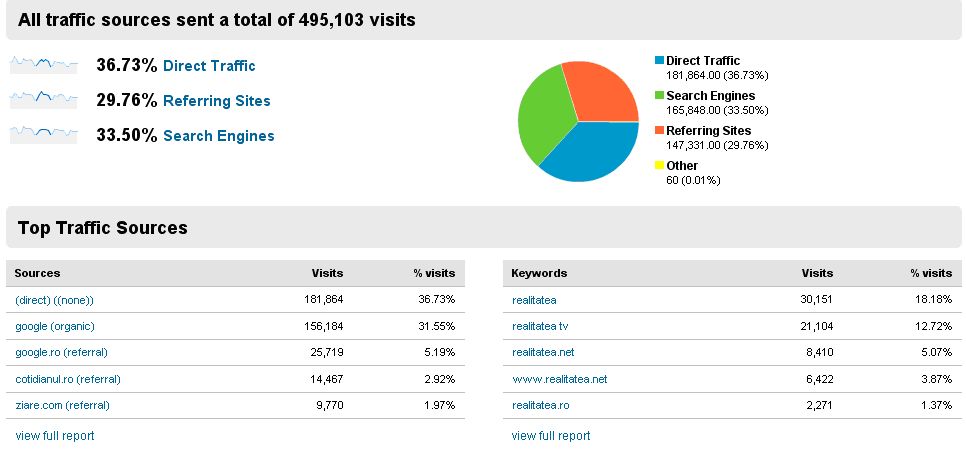This screenshot has width=966, height=456.
Task: Open the Referring Sites link
Action: (x=216, y=101)
